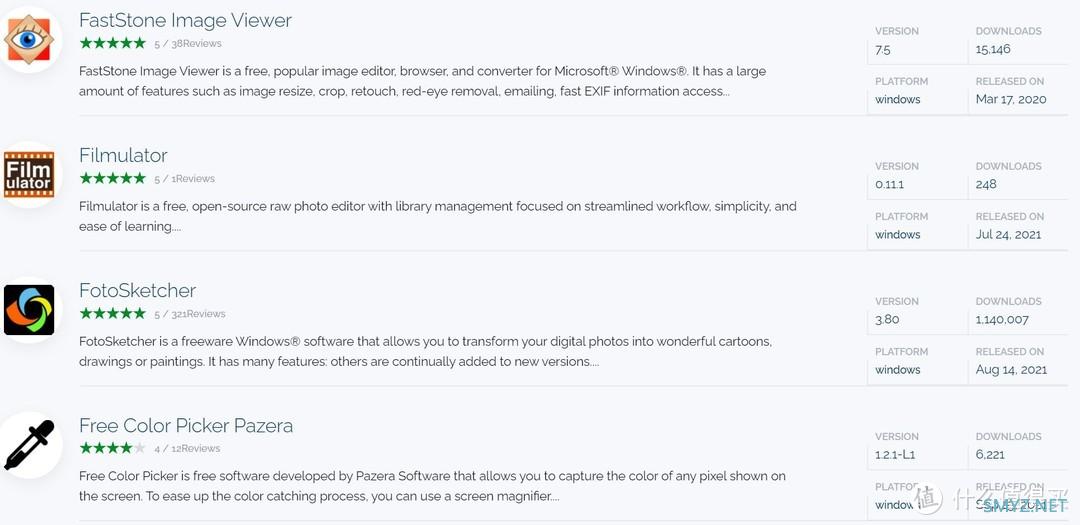Select the FotoSketcher colorful swirl icon

[28, 310]
